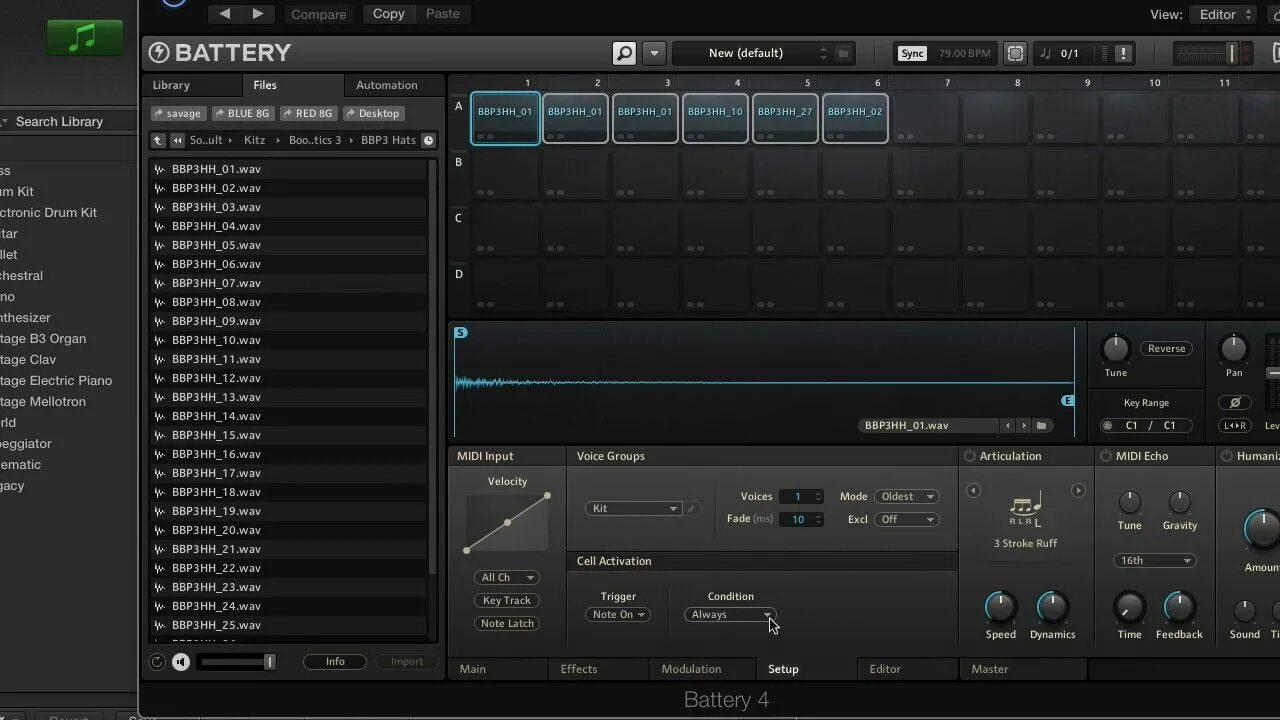Click the sample start S marker
The image size is (1280, 720).
[x=461, y=332]
